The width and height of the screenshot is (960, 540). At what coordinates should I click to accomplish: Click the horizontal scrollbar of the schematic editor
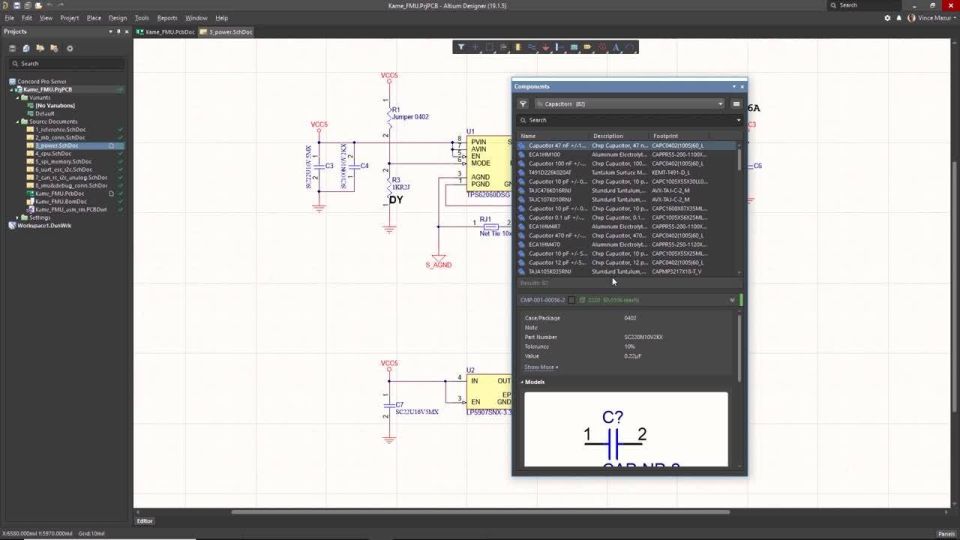[480, 512]
